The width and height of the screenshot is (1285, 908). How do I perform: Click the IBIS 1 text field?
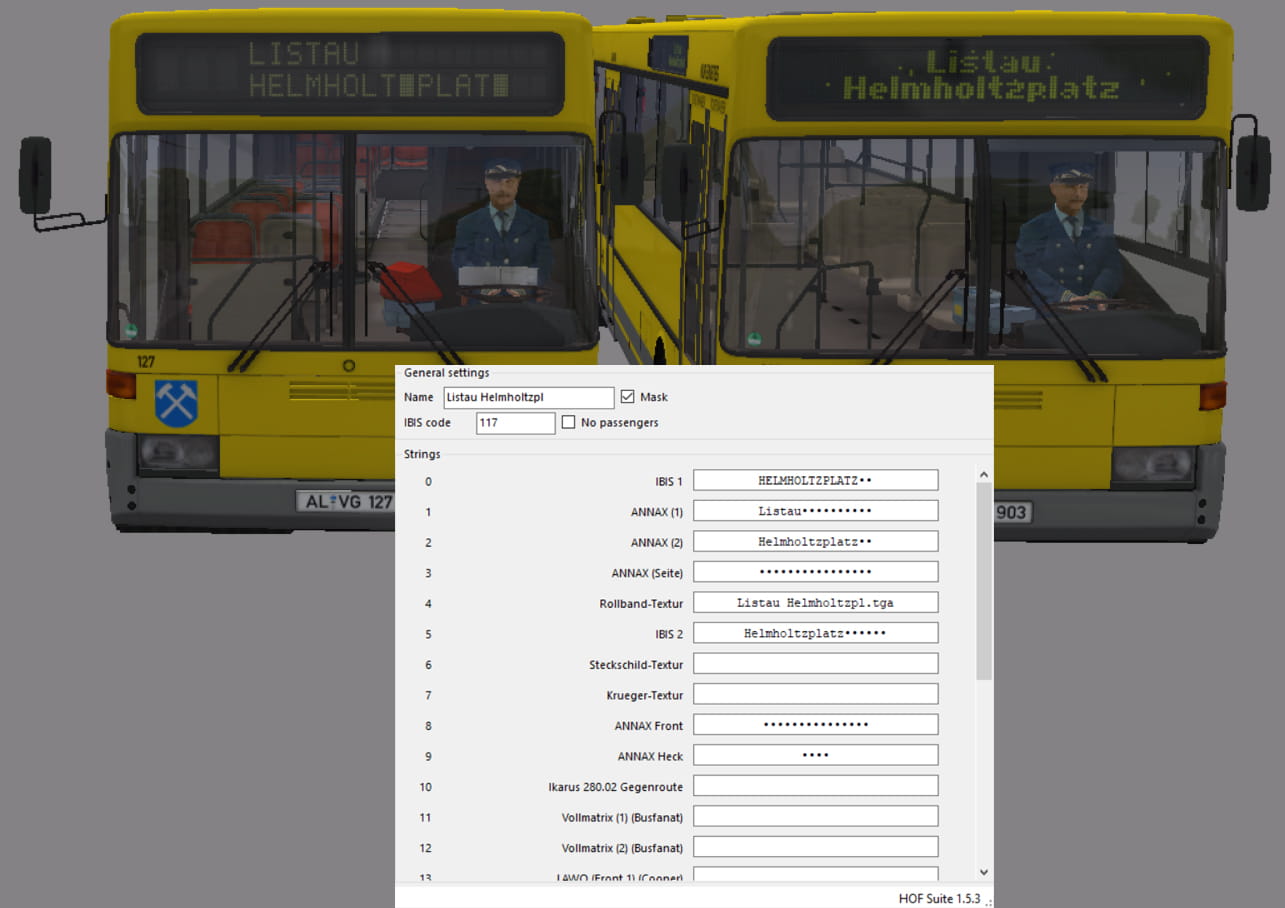pos(815,481)
